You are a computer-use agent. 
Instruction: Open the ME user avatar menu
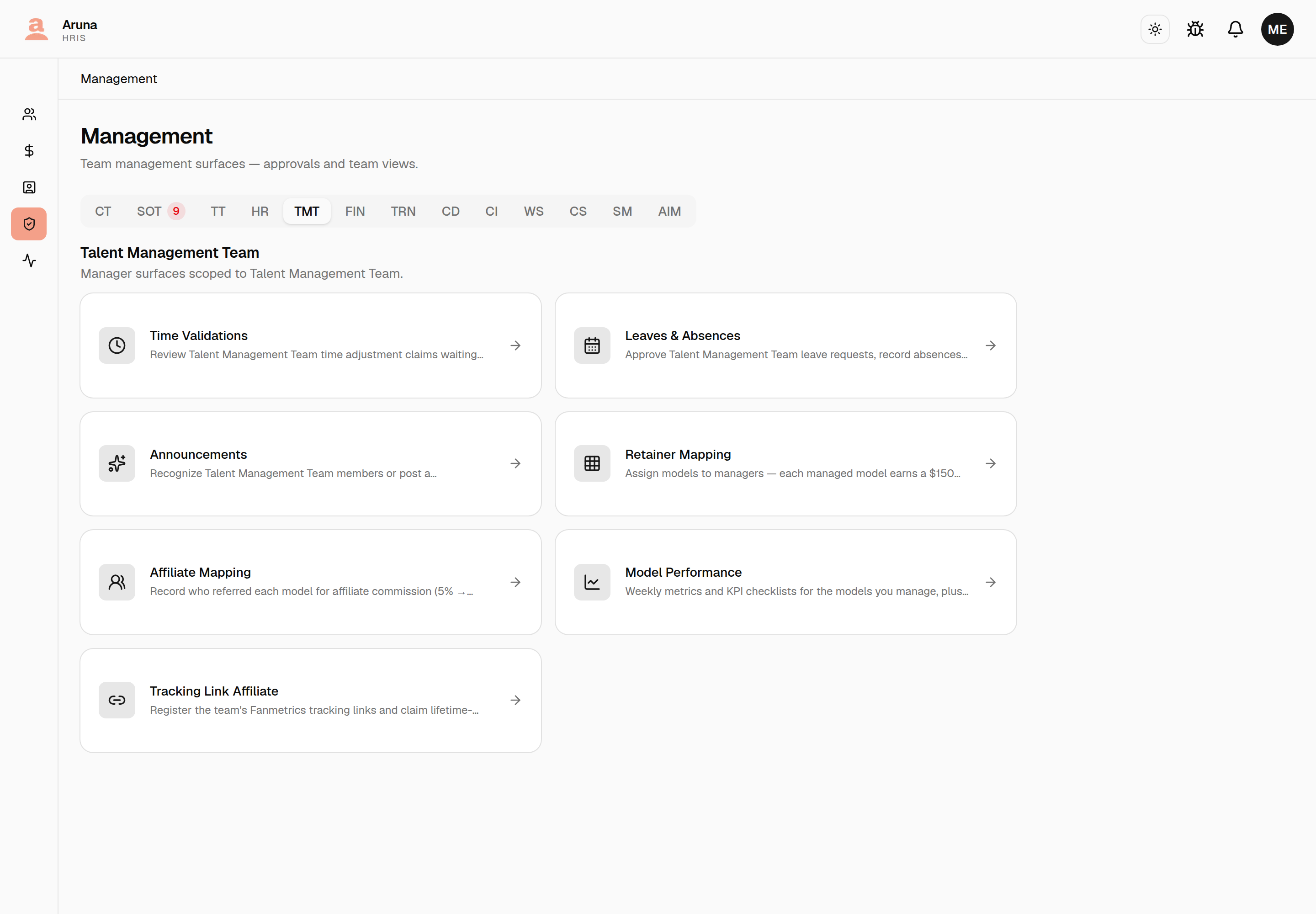(x=1277, y=29)
